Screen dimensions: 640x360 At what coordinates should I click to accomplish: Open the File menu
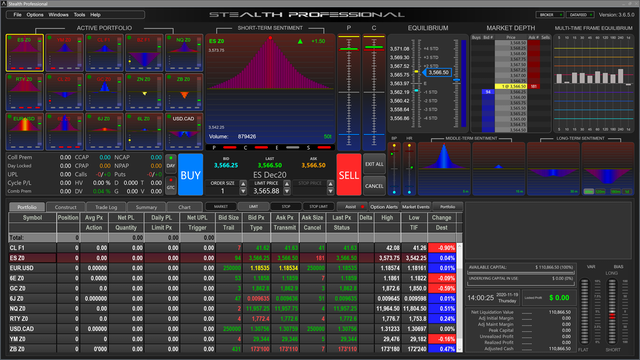click(x=17, y=15)
